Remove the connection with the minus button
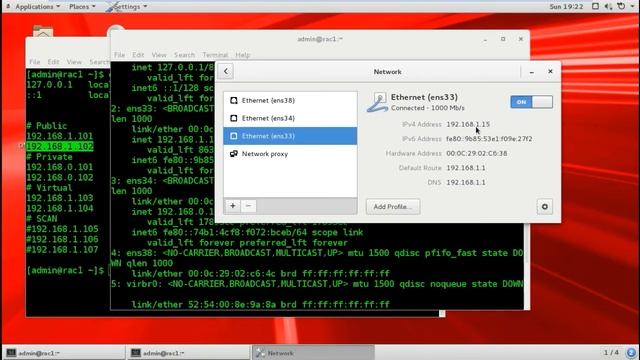The width and height of the screenshot is (640, 360). (248, 206)
